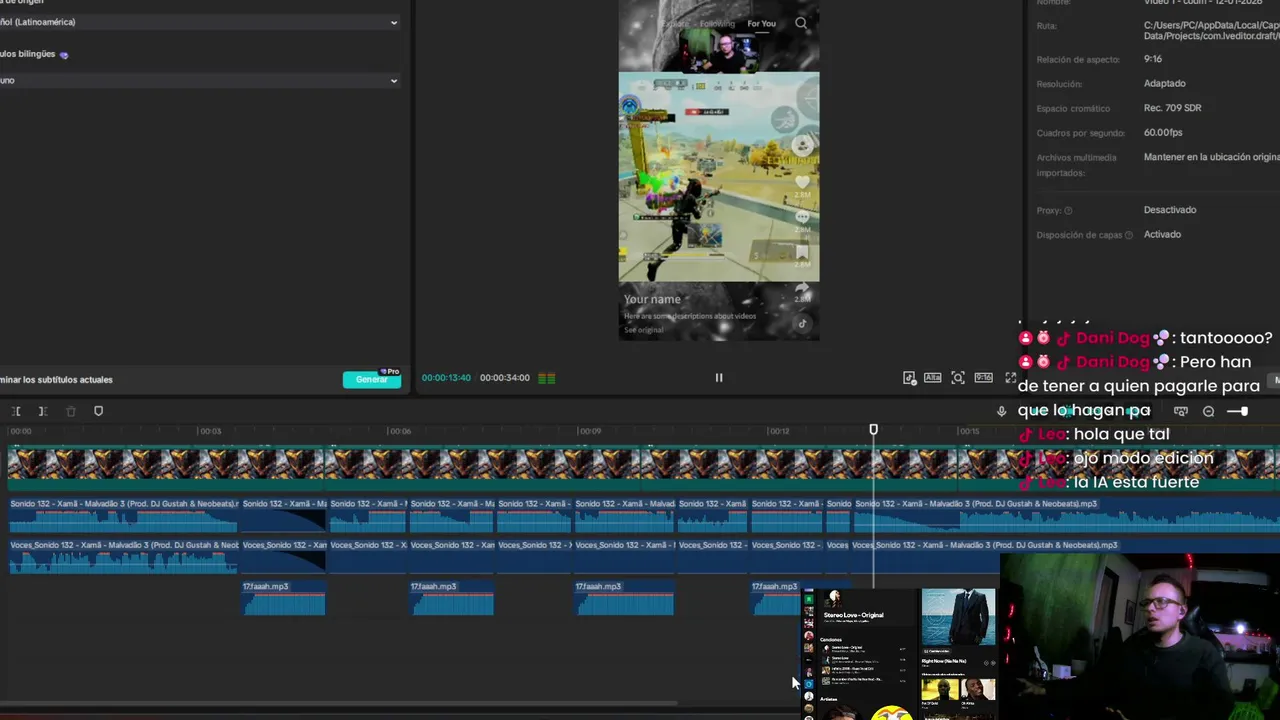Click the share arrow icon in the preview overlay
The image size is (1280, 720).
pyautogui.click(x=802, y=289)
